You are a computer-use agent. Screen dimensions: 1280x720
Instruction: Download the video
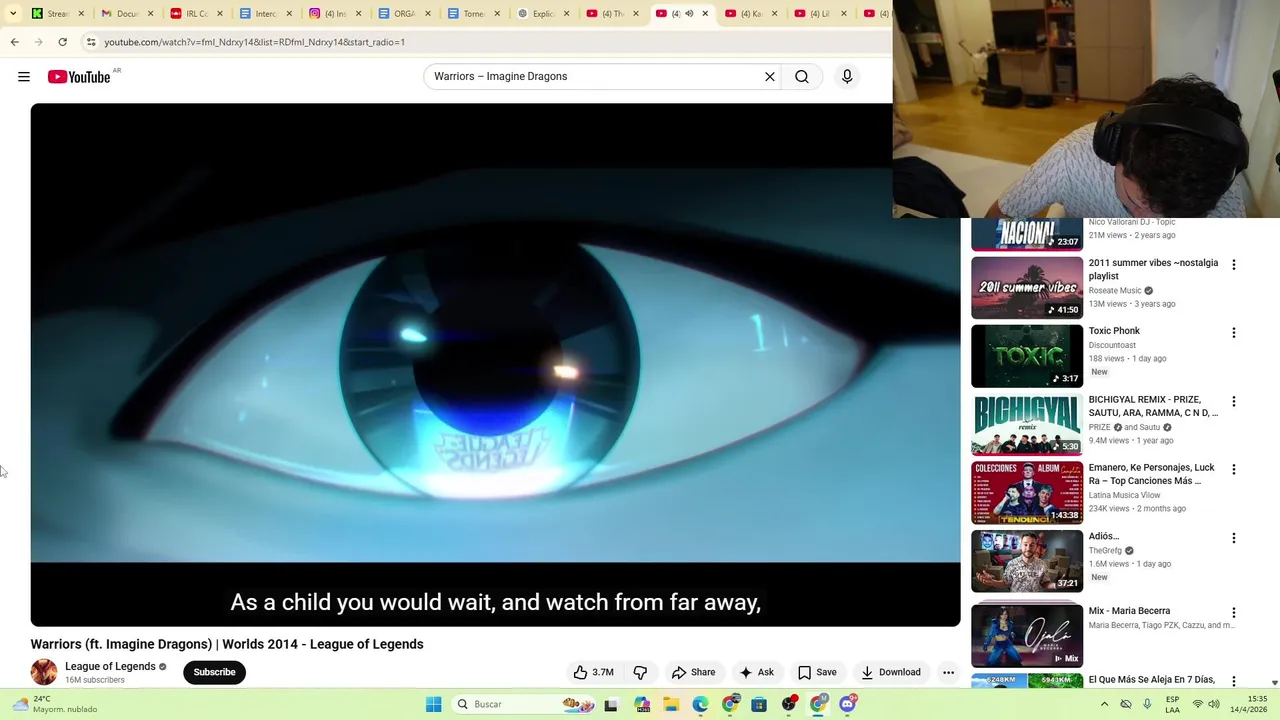click(x=891, y=672)
